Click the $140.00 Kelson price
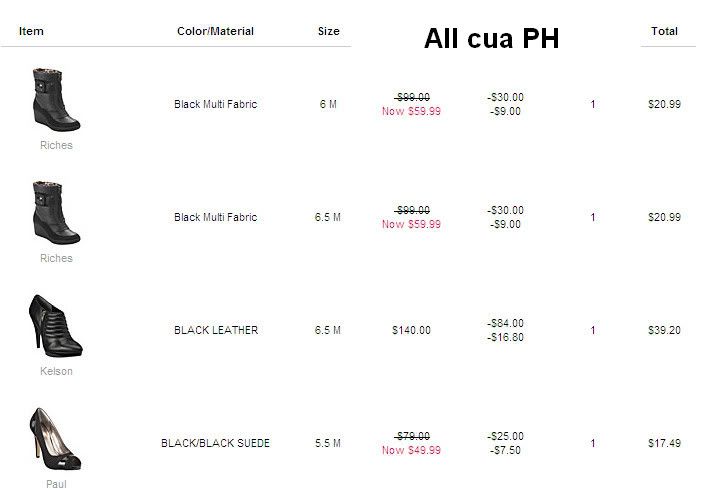Image resolution: width=721 pixels, height=493 pixels. click(x=411, y=330)
